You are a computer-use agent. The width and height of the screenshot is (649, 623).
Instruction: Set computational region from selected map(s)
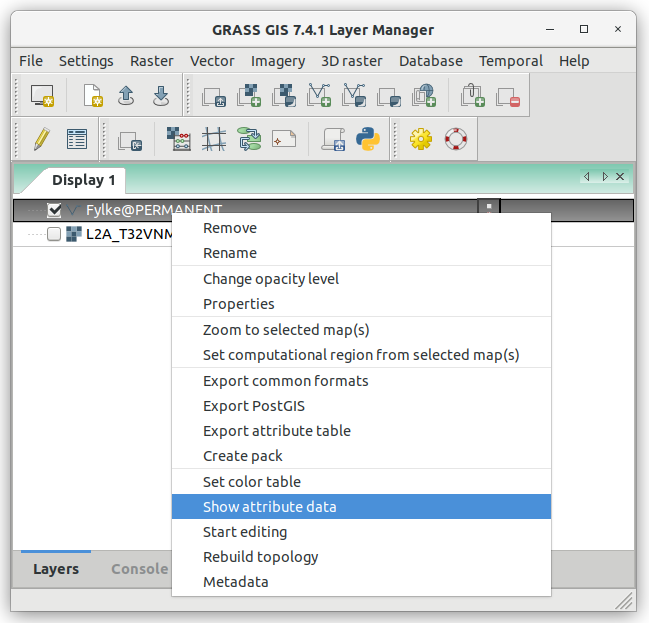[x=361, y=355]
